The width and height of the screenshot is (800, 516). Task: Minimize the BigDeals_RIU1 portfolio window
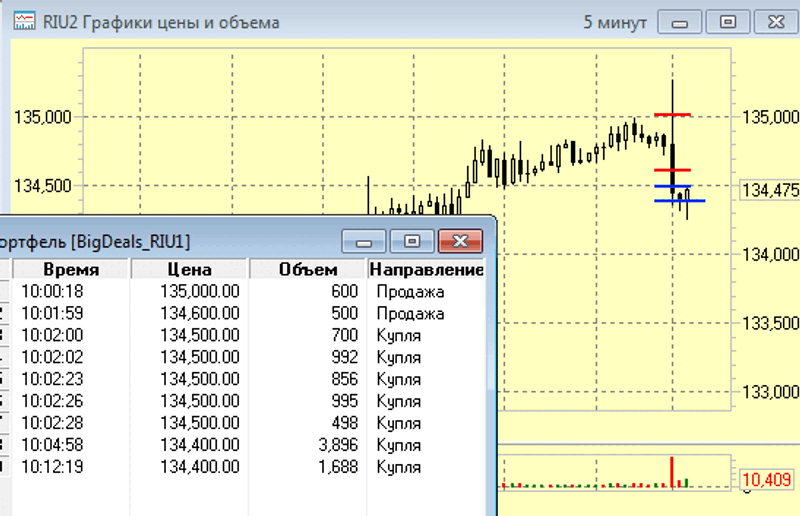pos(364,241)
